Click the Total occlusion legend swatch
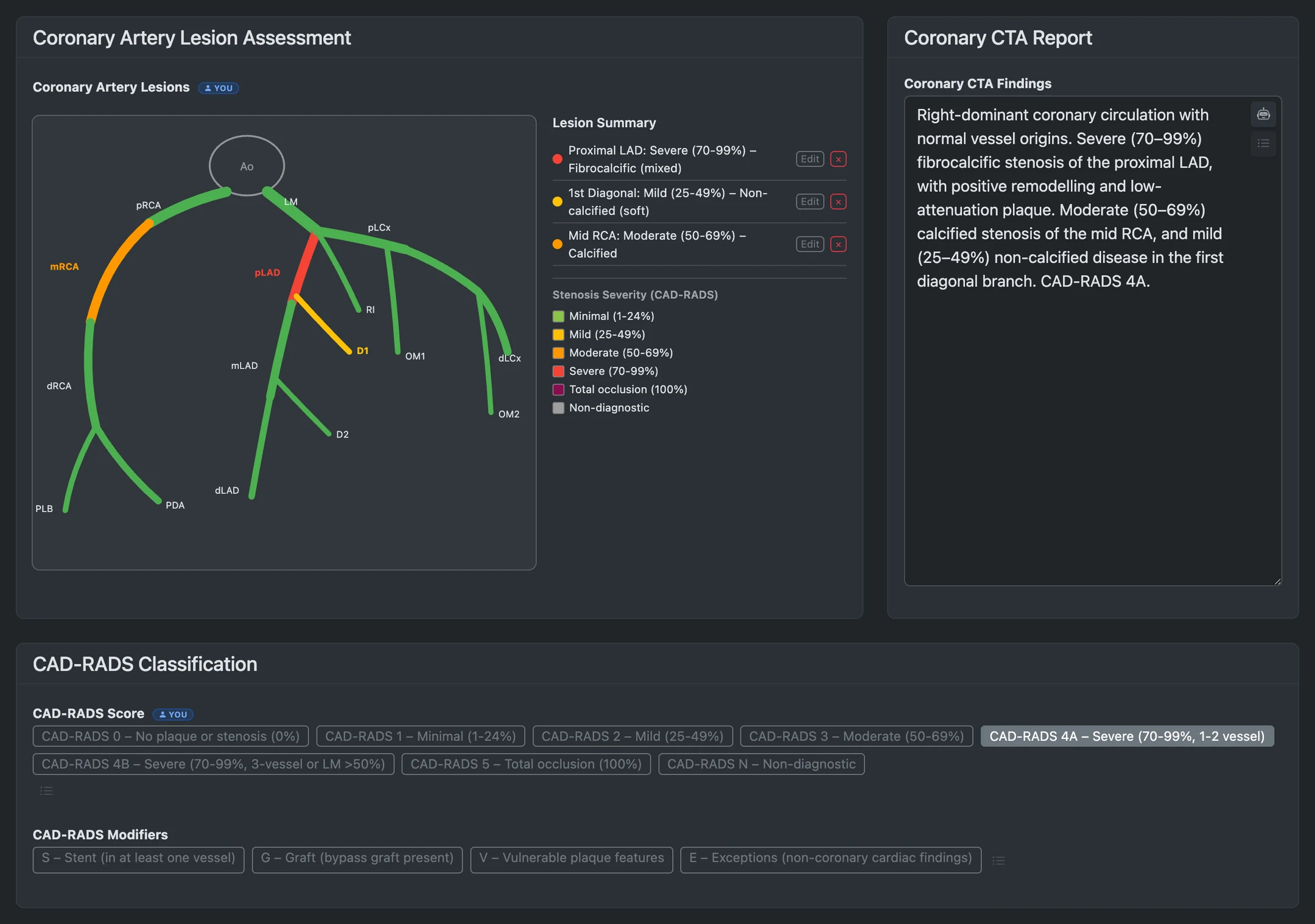Image resolution: width=1315 pixels, height=924 pixels. pos(558,390)
